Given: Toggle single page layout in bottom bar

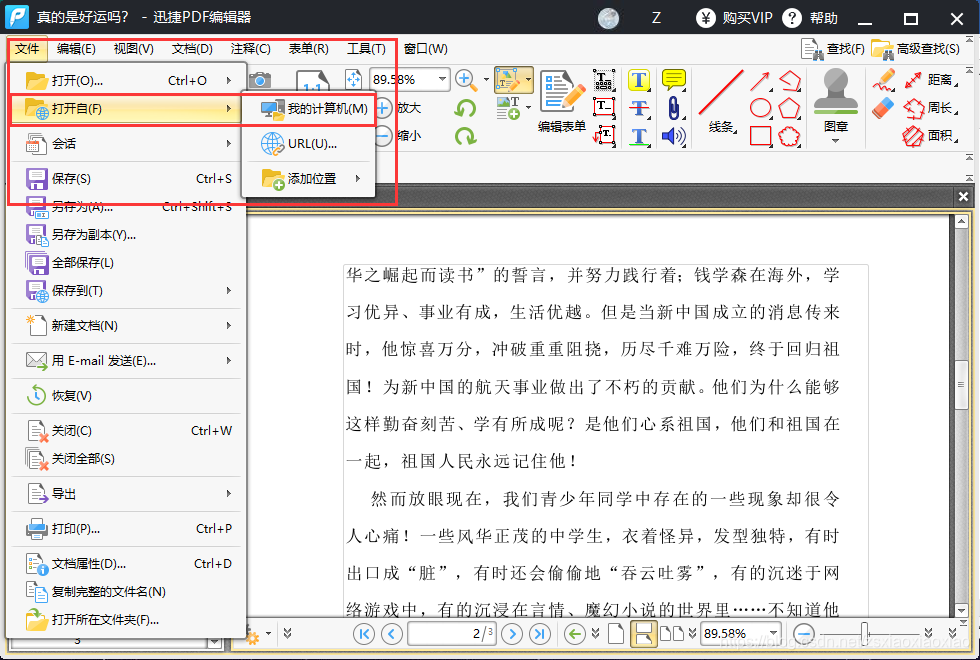Looking at the screenshot, I should [x=616, y=634].
